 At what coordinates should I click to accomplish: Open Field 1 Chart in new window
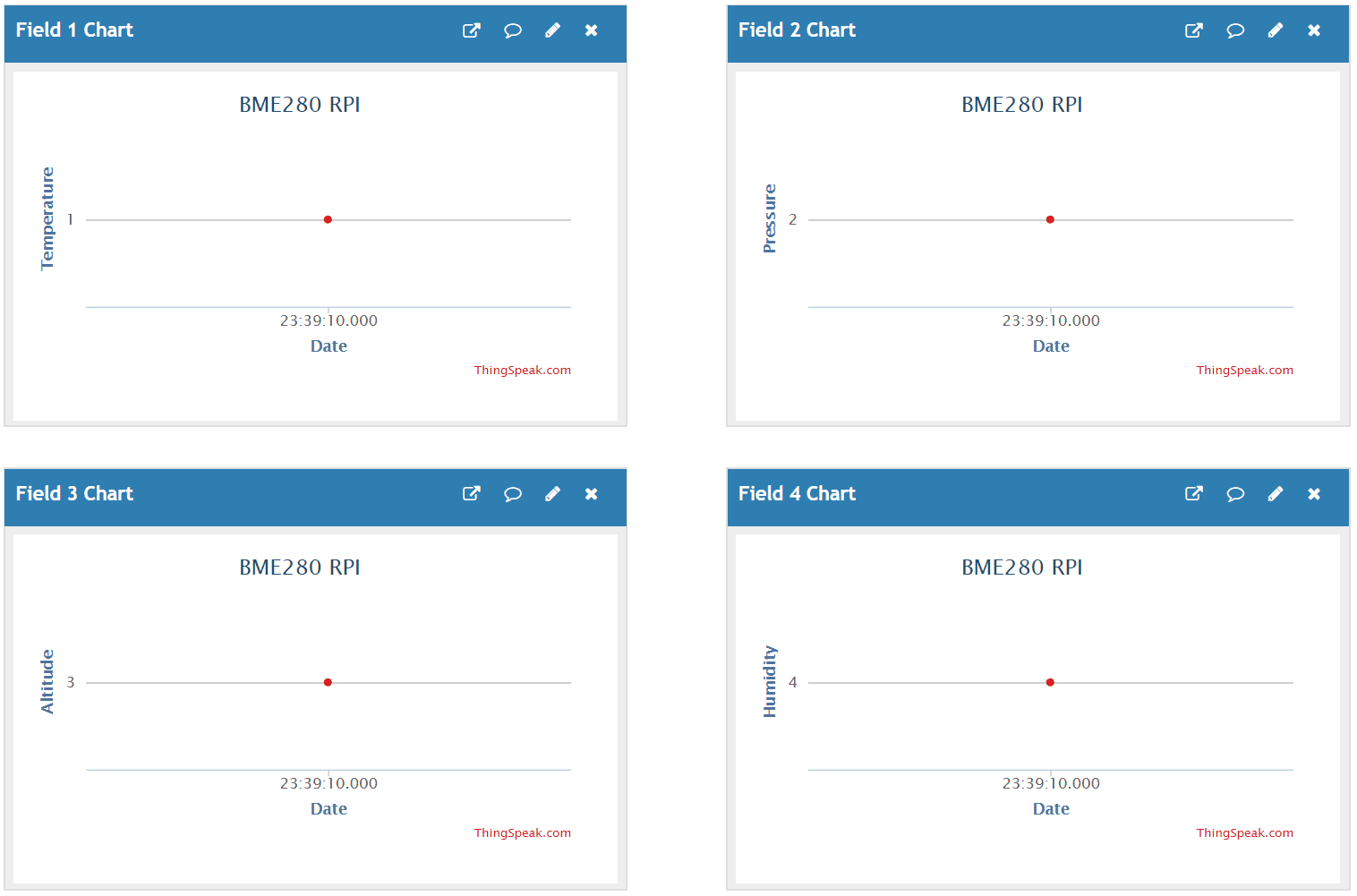(x=471, y=30)
